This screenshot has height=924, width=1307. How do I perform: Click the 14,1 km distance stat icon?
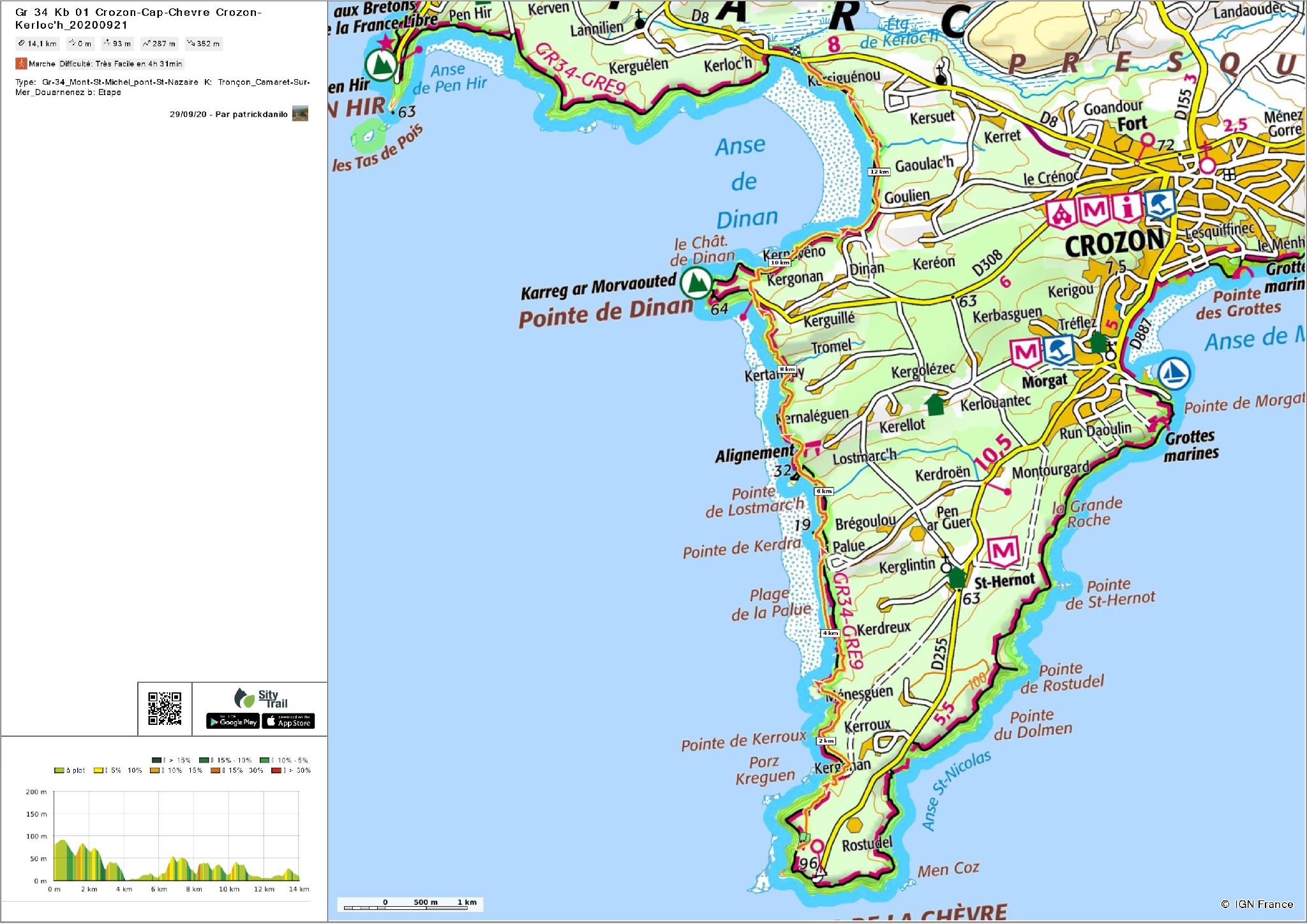(21, 44)
